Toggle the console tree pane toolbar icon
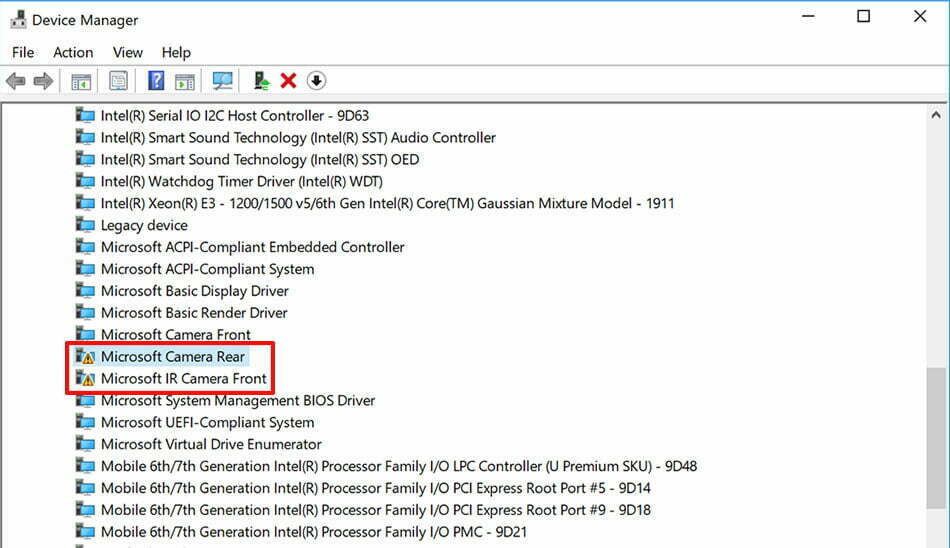950x548 pixels. [x=81, y=81]
